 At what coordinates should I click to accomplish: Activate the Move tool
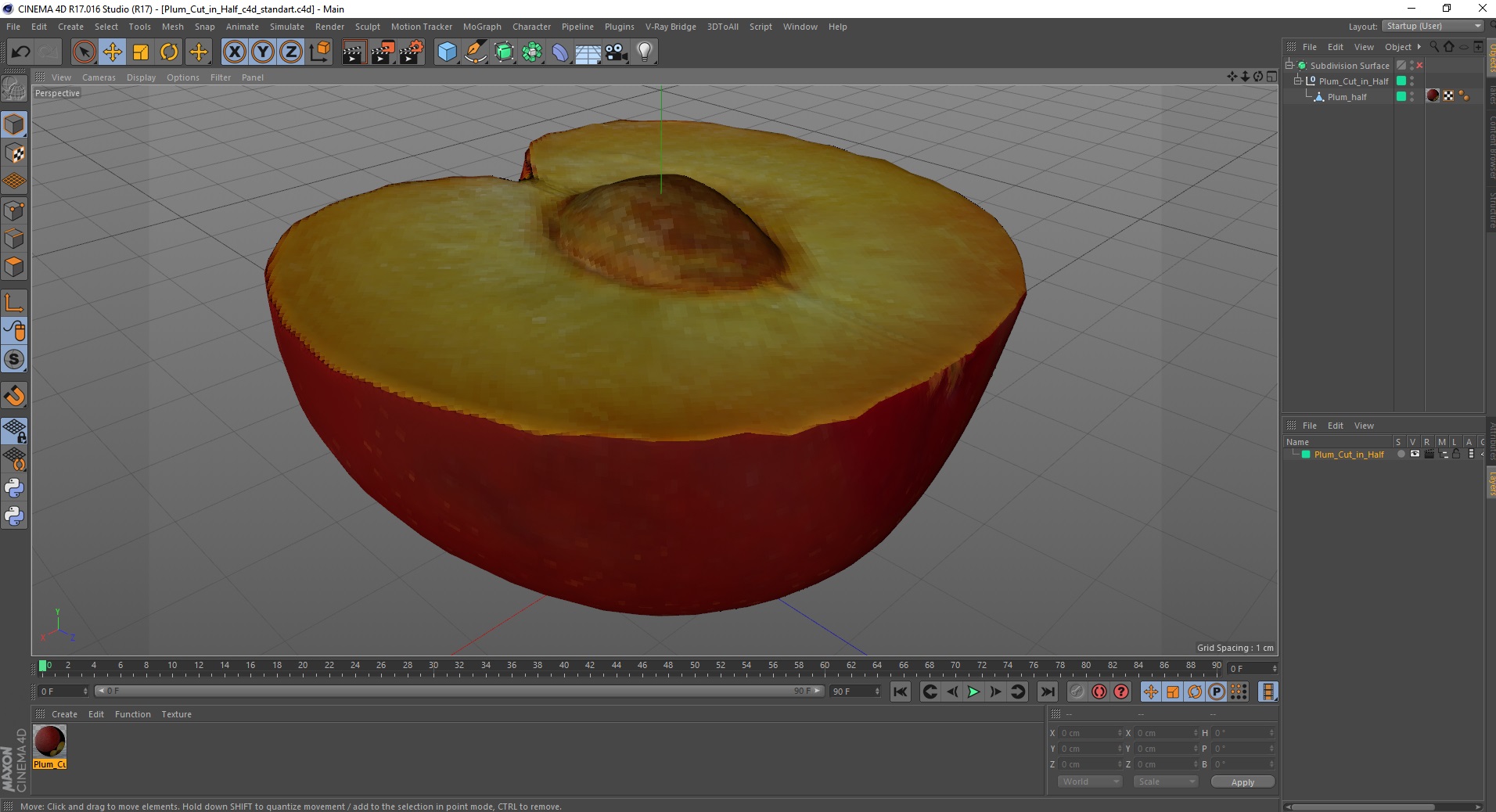click(x=112, y=52)
